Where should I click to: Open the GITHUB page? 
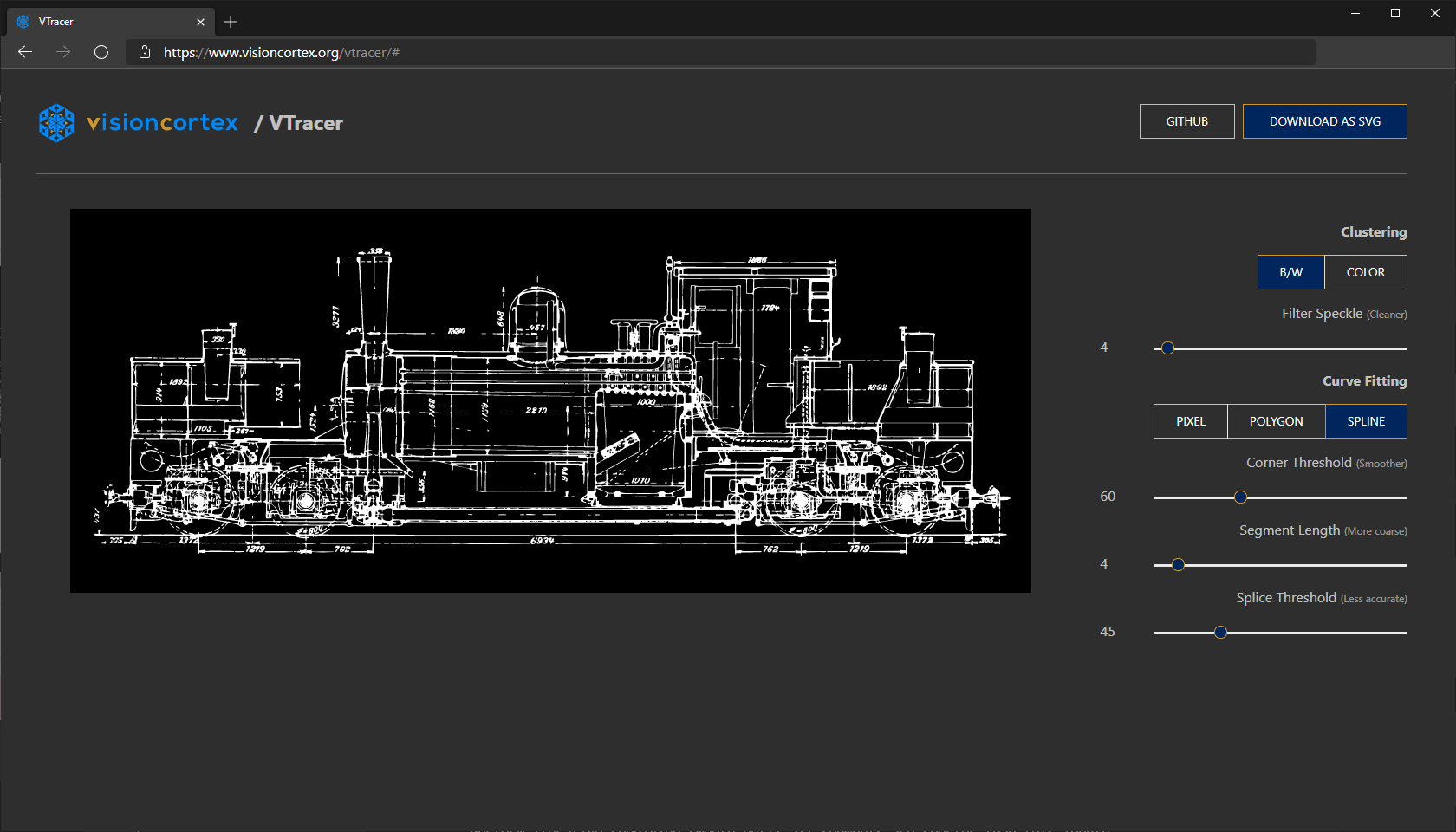pyautogui.click(x=1186, y=121)
